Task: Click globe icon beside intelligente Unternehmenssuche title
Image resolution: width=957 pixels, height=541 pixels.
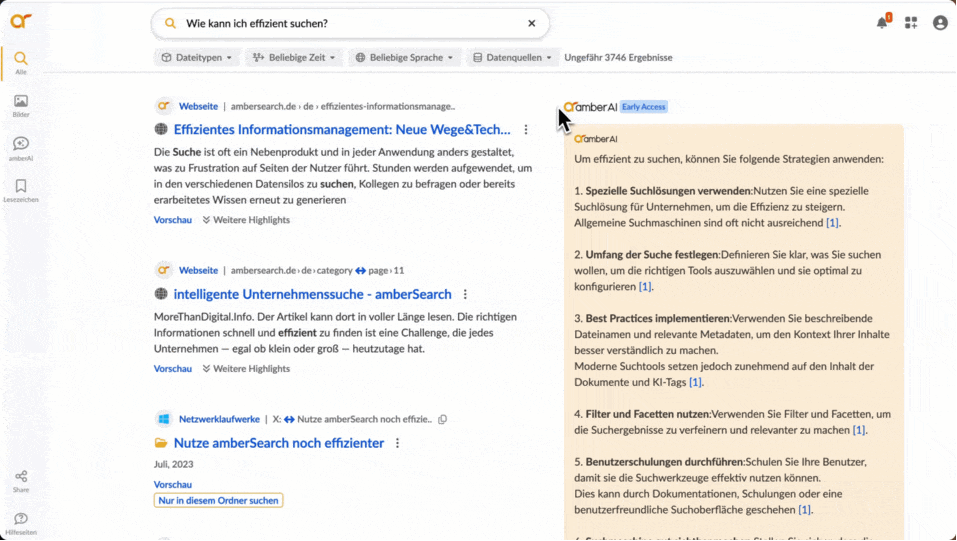Action: (161, 294)
